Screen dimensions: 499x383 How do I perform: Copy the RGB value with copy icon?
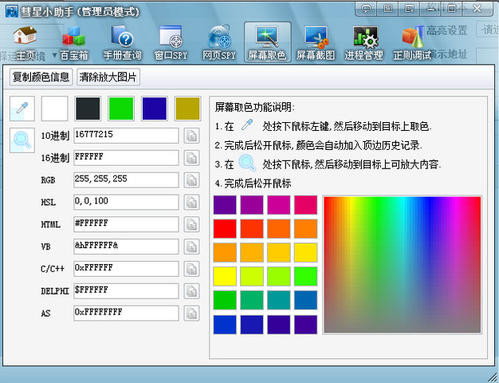192,180
